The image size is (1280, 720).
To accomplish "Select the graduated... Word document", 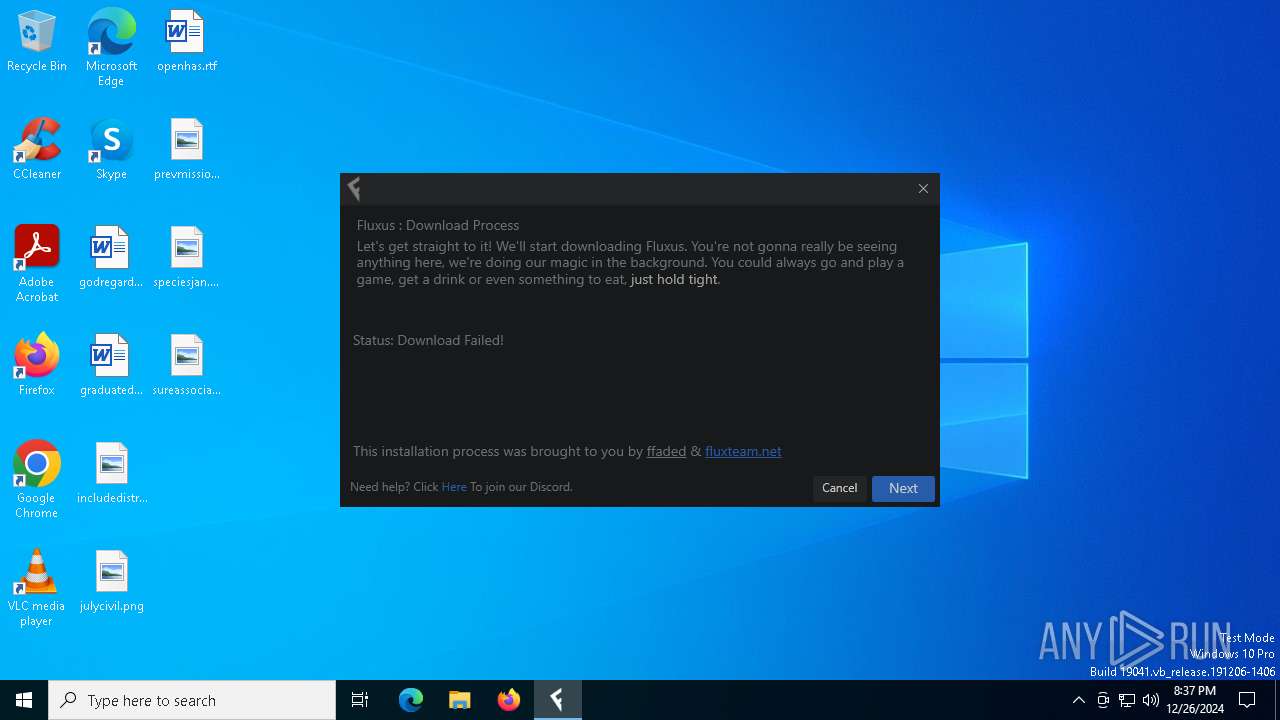I will (111, 365).
